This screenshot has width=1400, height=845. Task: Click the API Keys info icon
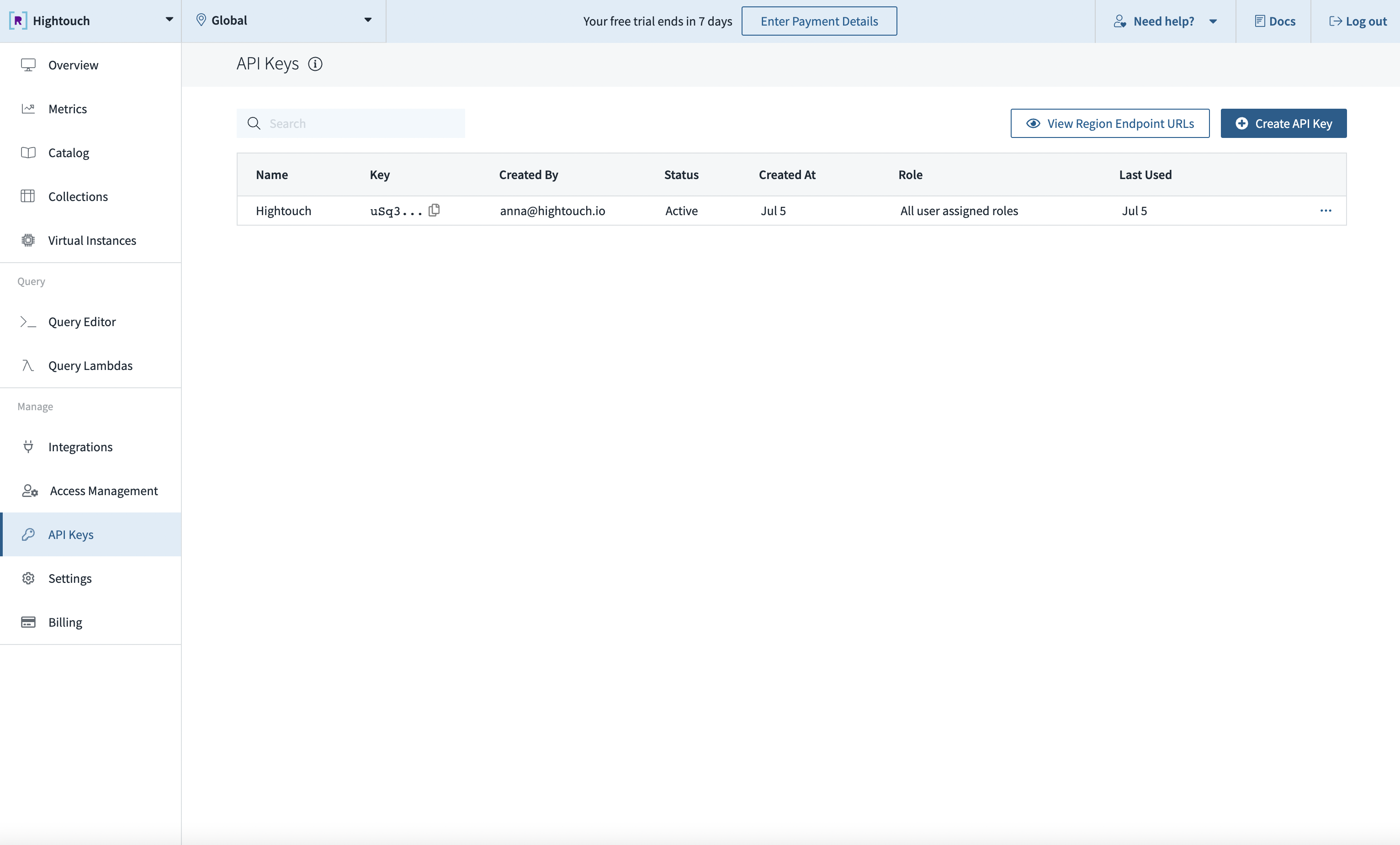tap(315, 63)
